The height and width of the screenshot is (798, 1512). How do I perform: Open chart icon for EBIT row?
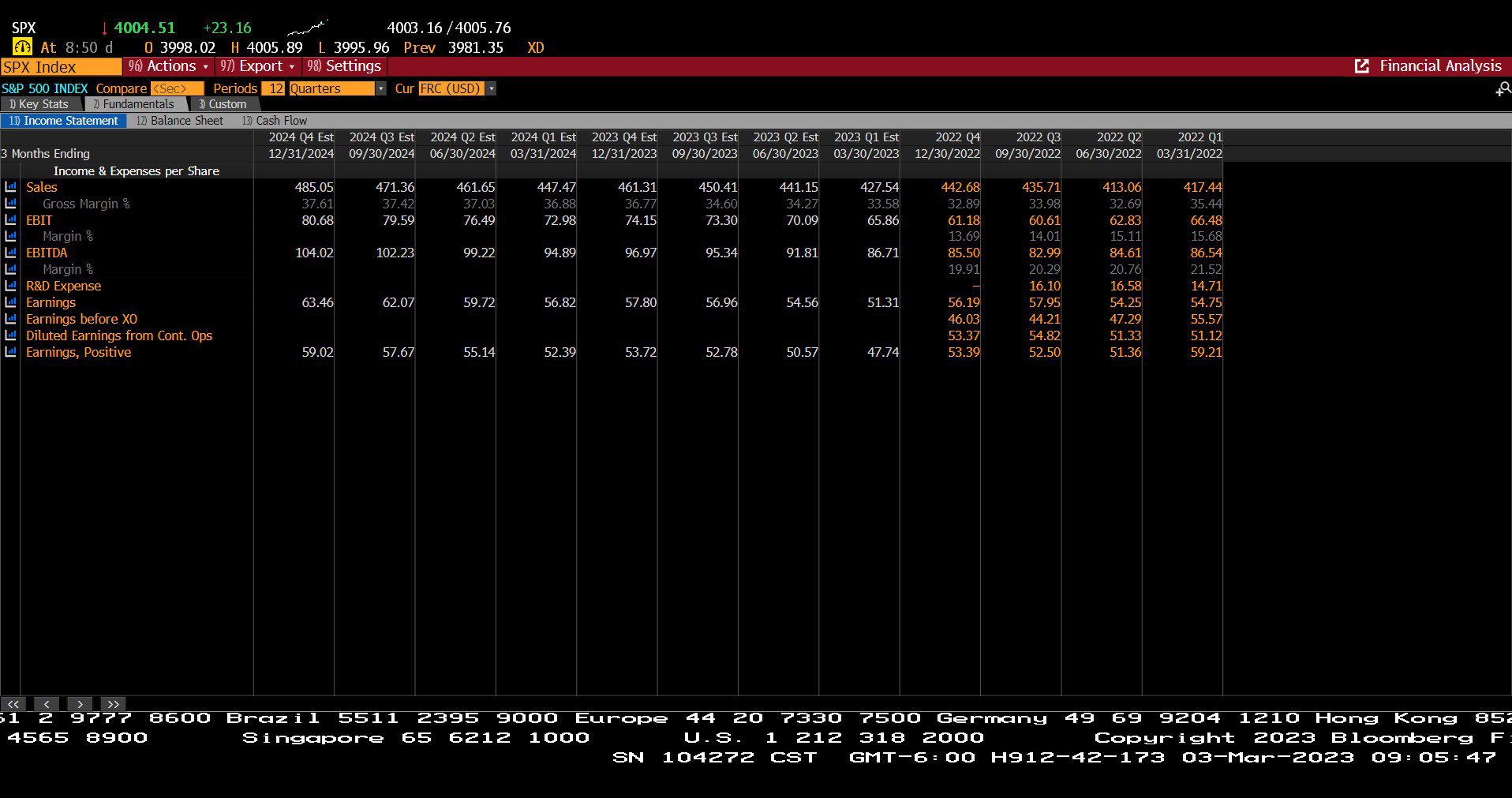10,220
